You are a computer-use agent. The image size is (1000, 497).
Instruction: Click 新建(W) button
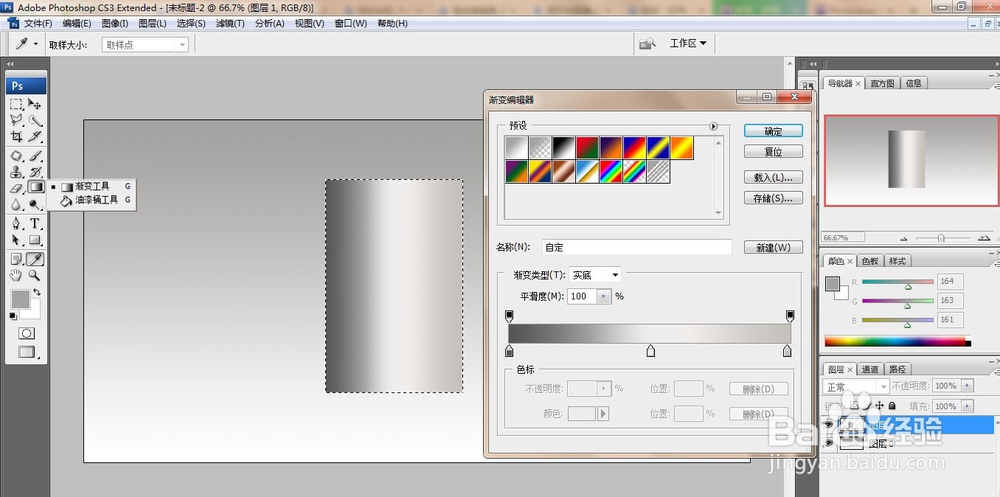[x=773, y=248]
